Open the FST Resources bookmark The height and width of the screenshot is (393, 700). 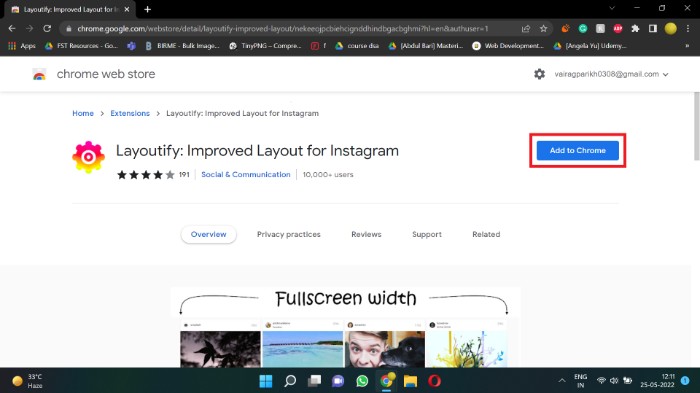tap(81, 46)
